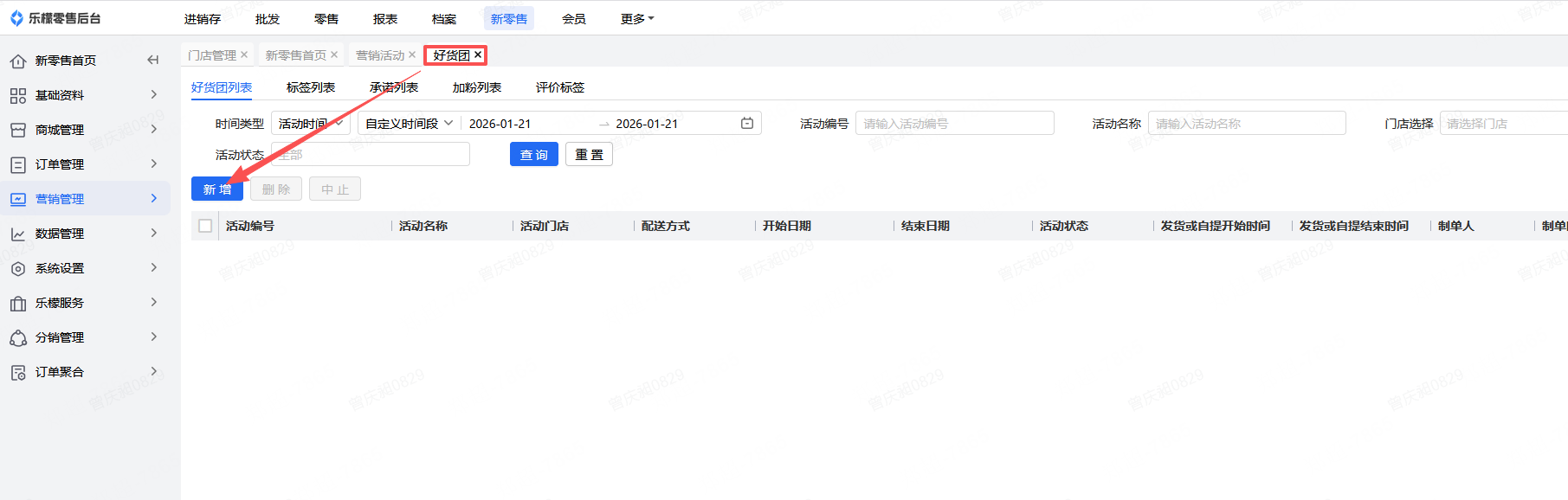The height and width of the screenshot is (500, 1568).
Task: Click the 数据管理 chart icon
Action: (x=18, y=234)
